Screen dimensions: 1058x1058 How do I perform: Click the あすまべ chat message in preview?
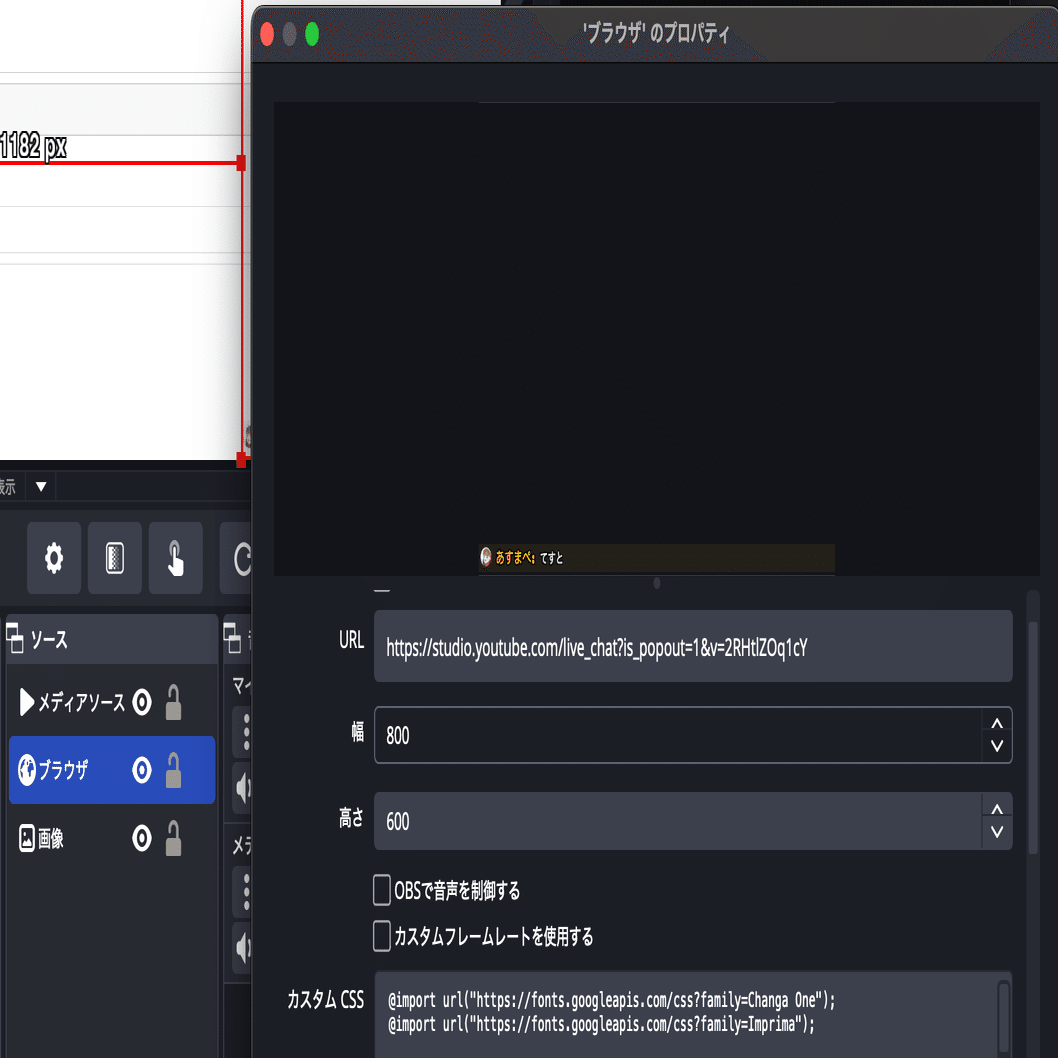tap(657, 558)
